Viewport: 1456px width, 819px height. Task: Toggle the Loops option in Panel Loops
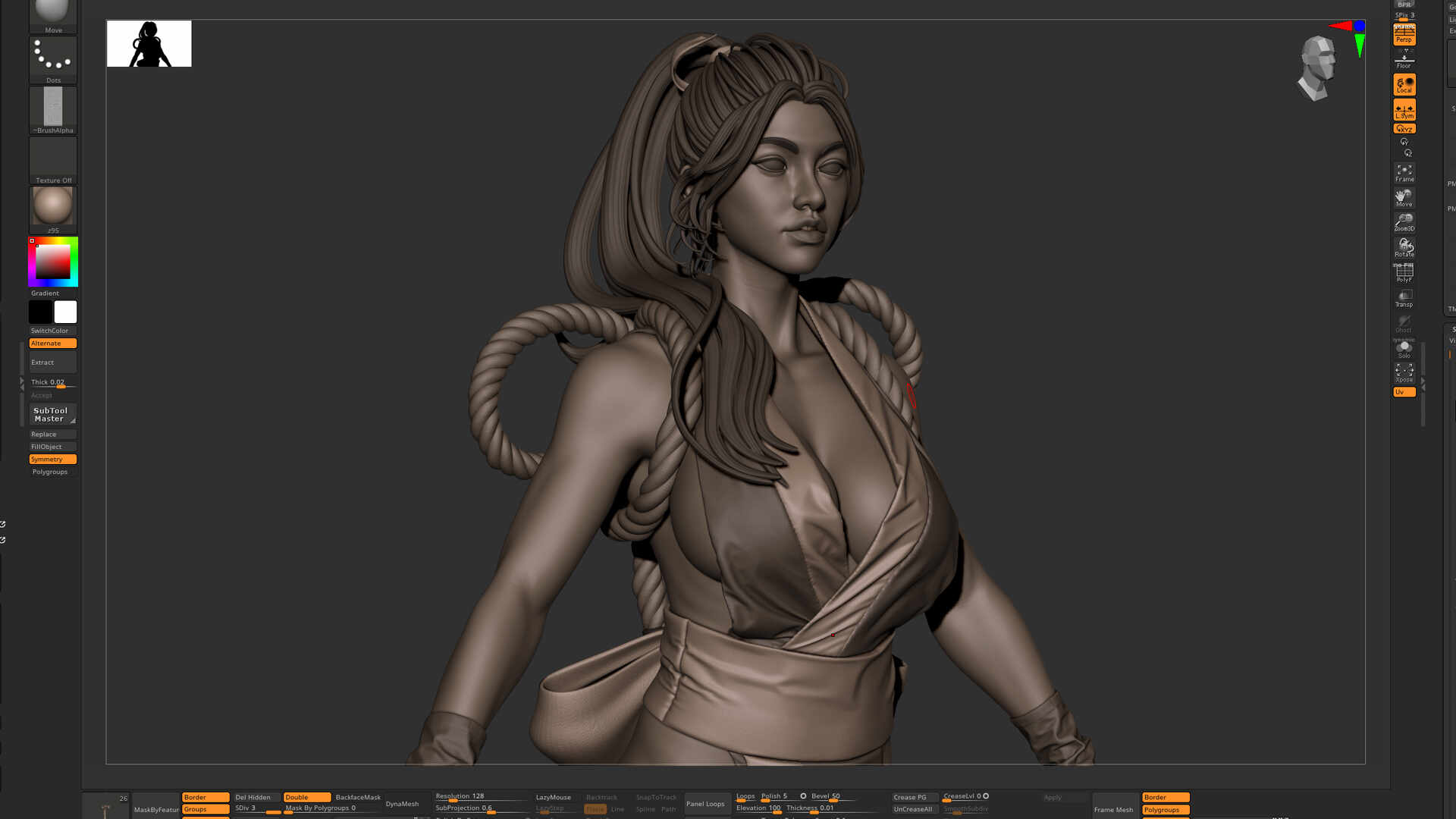[x=745, y=796]
